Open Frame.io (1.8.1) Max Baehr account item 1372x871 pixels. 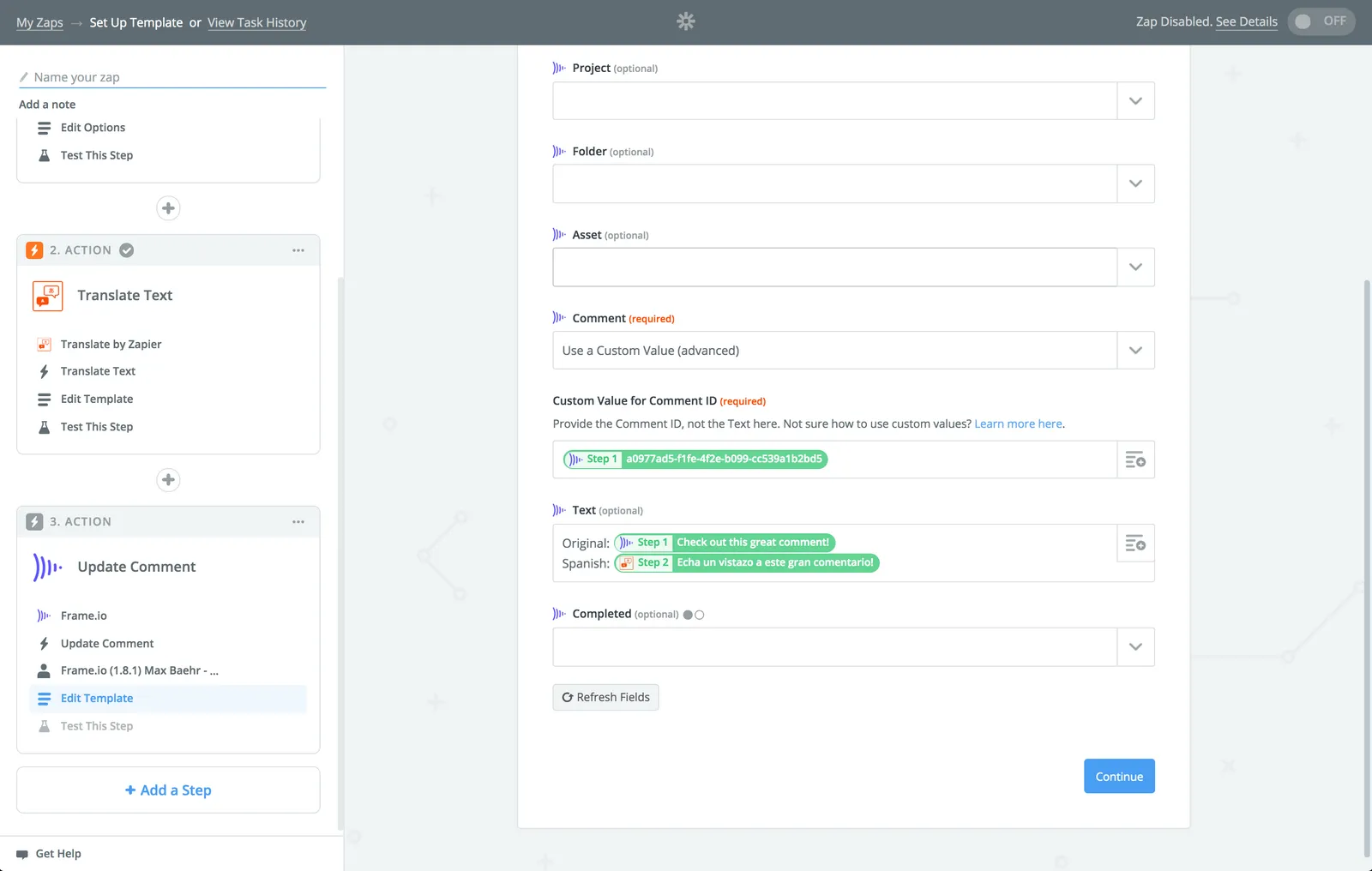[139, 671]
